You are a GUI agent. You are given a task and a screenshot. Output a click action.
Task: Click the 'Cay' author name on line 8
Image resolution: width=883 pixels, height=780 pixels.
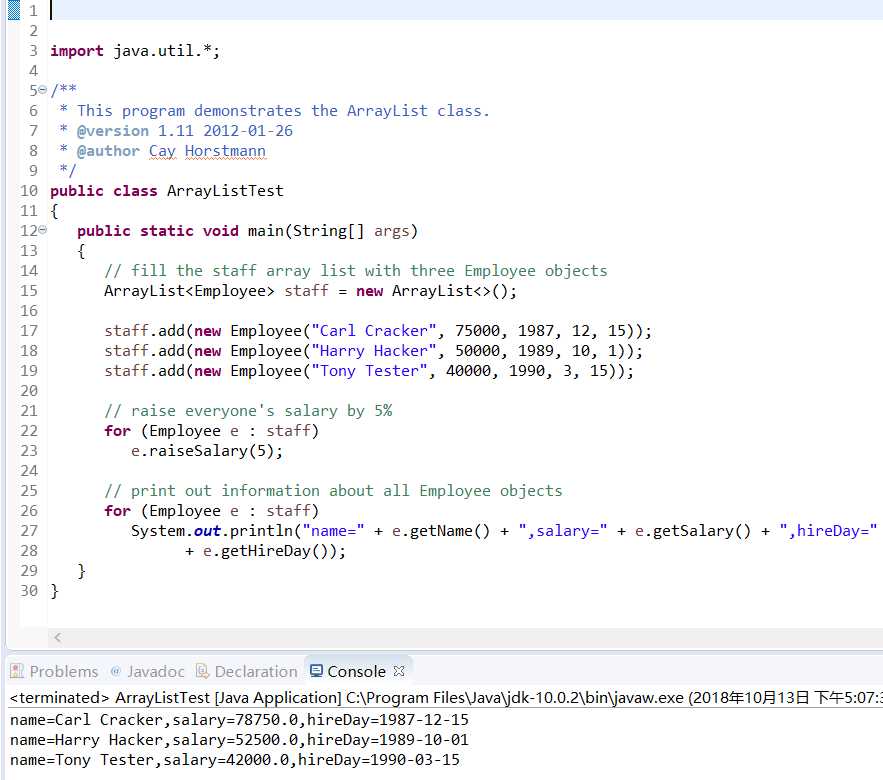(x=162, y=151)
